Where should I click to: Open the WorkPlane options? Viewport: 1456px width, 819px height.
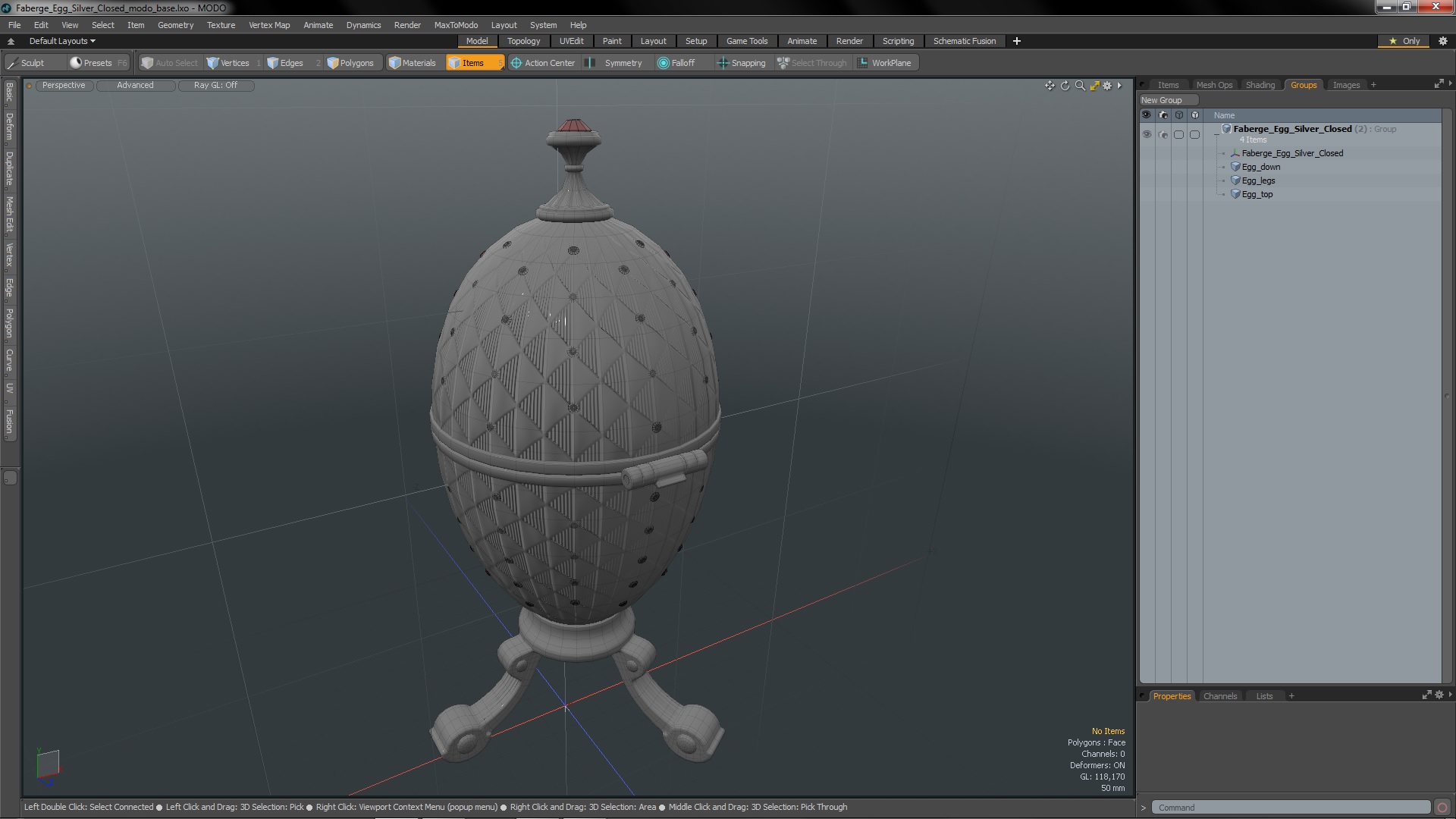click(x=884, y=63)
